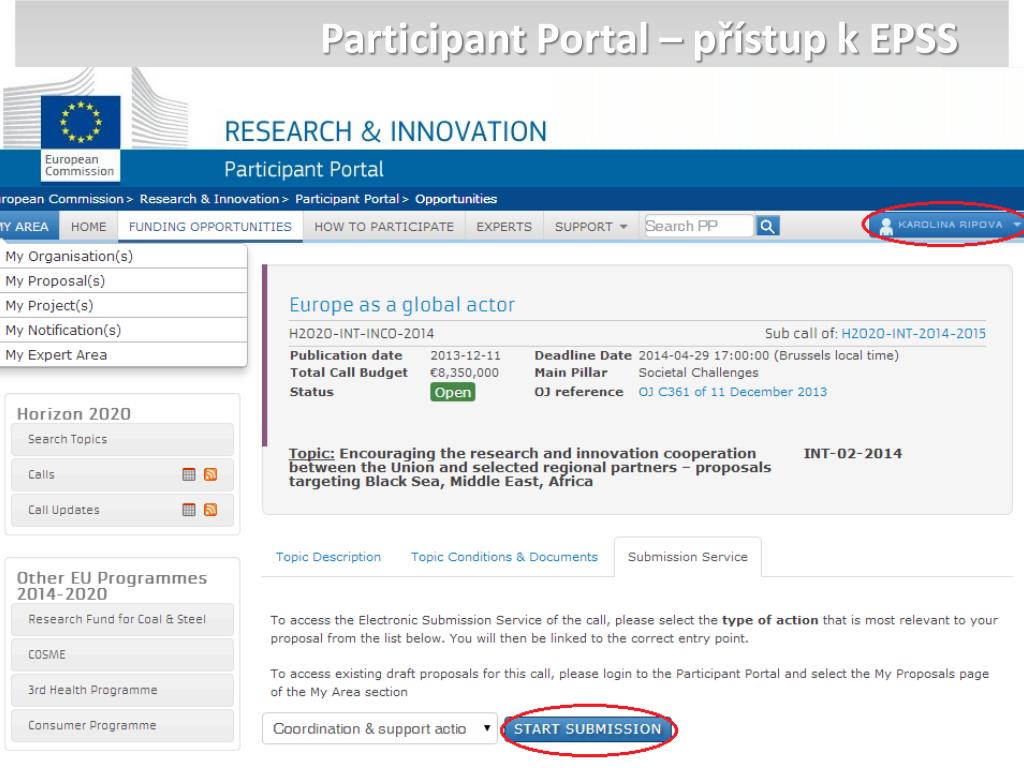Click the Europe as a global actor title
The width and height of the screenshot is (1024, 768).
pos(402,304)
